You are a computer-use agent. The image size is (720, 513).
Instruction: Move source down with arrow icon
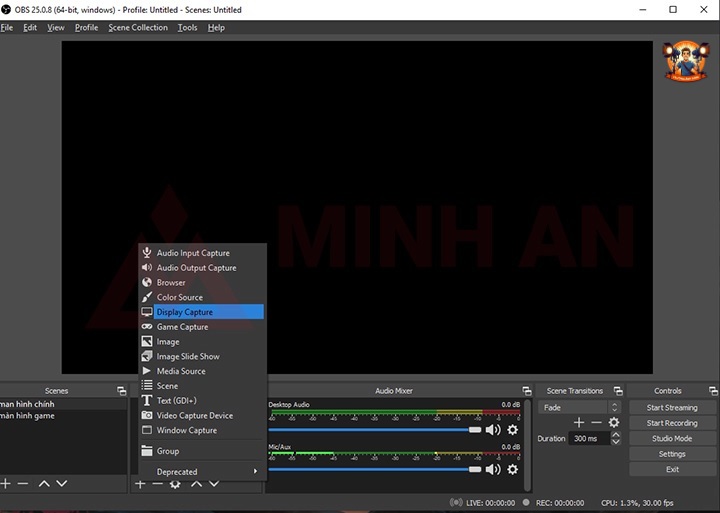[x=214, y=484]
